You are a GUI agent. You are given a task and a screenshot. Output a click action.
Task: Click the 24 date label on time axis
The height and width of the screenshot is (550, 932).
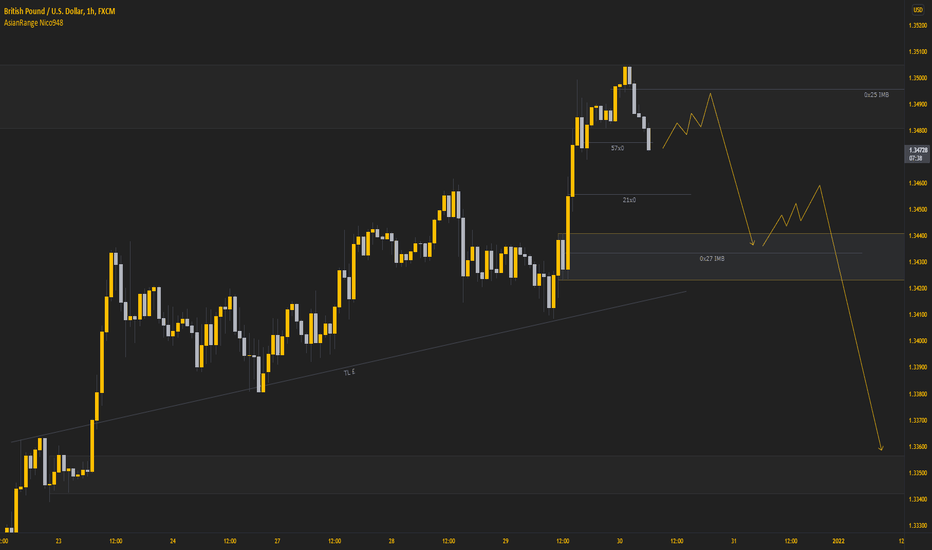(172, 541)
